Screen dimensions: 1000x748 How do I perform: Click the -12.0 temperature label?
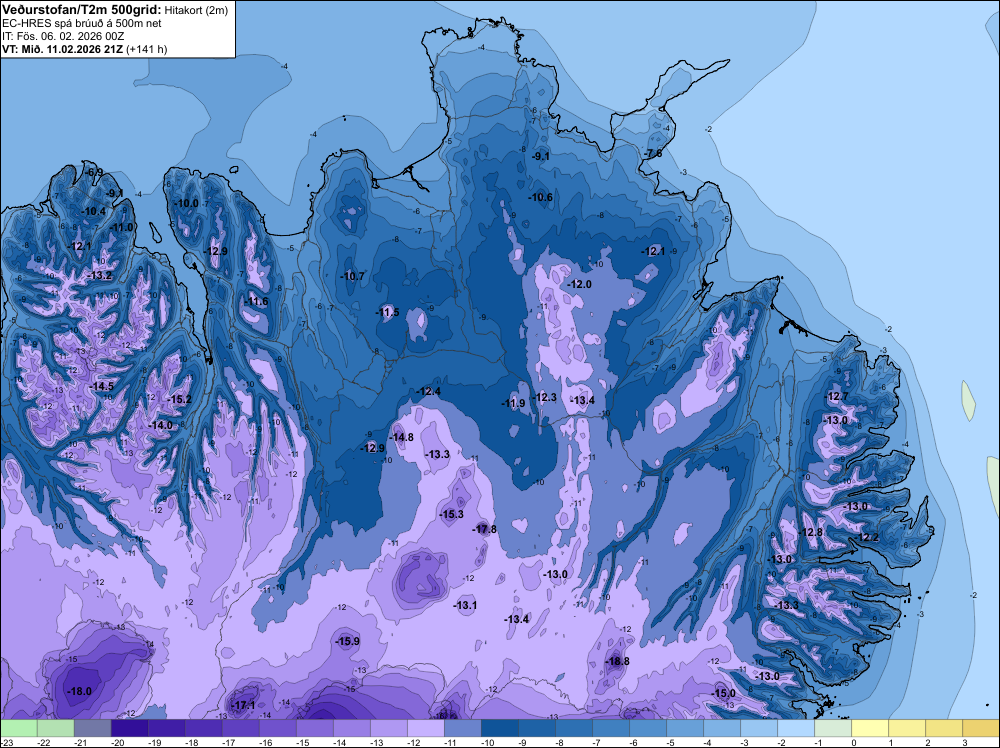tap(580, 284)
